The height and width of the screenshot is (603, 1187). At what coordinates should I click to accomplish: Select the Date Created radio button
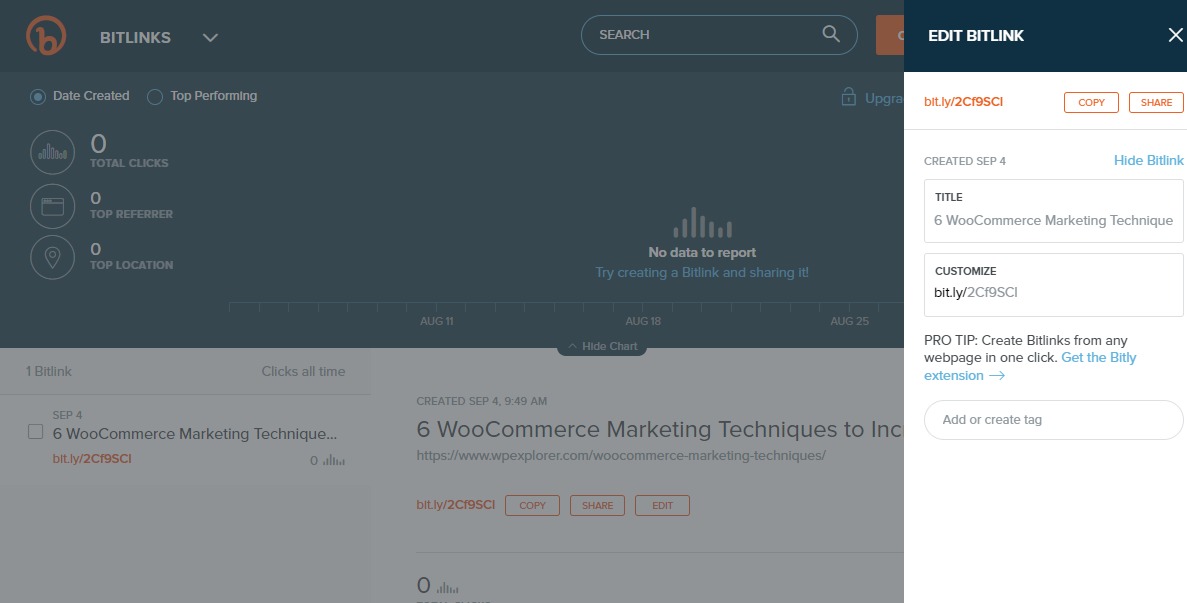(38, 97)
